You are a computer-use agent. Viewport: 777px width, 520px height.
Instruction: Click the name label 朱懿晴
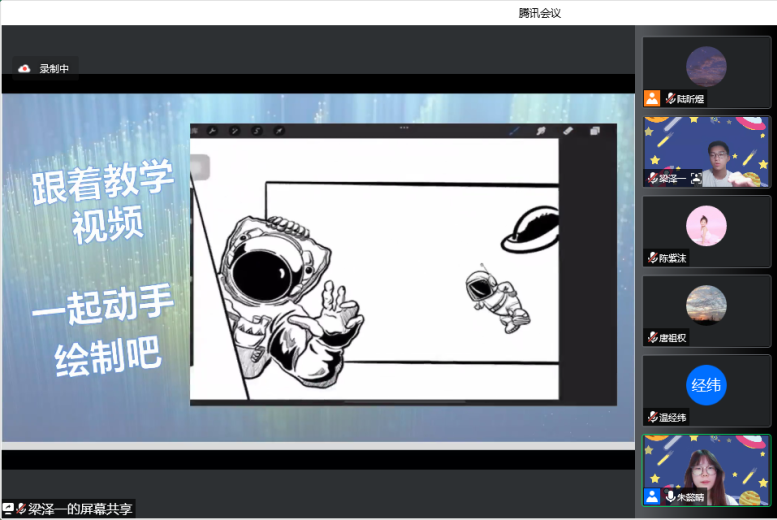(690, 497)
